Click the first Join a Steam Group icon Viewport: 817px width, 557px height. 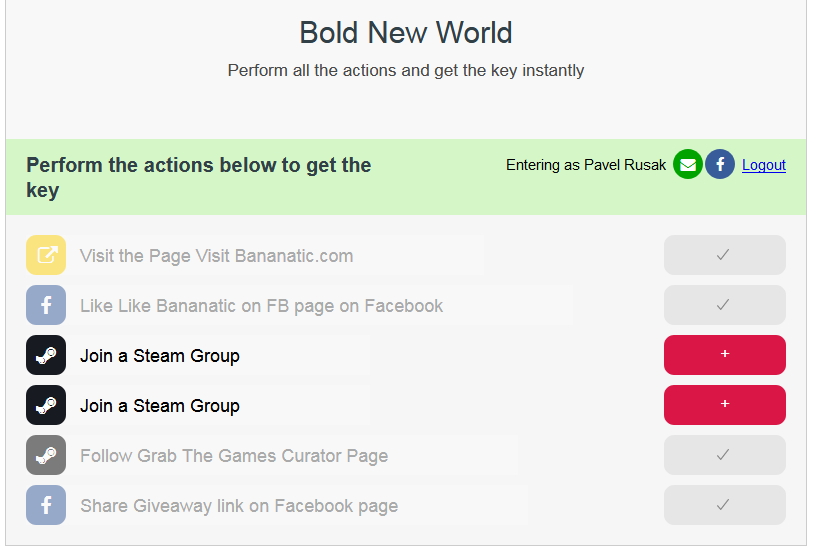point(46,355)
